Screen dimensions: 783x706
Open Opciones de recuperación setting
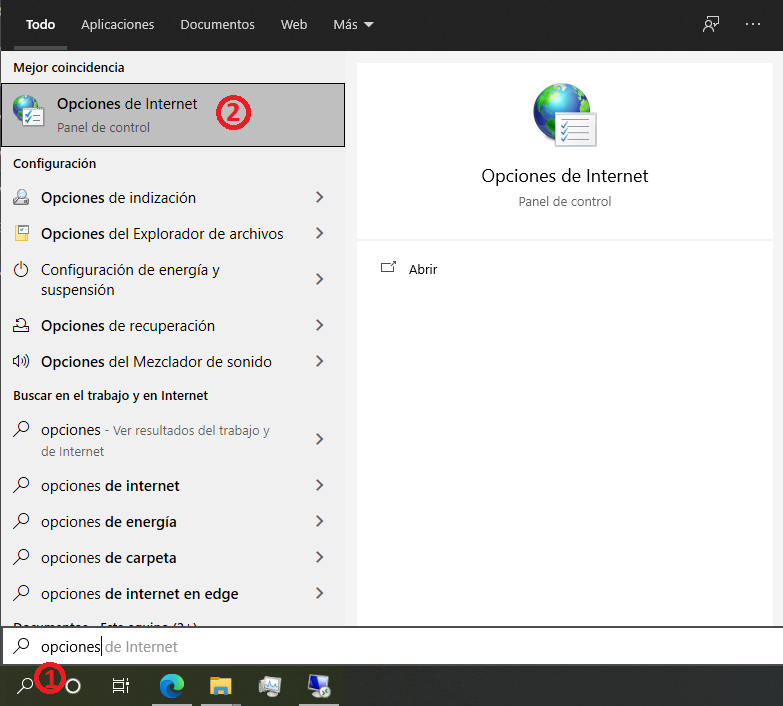(173, 325)
